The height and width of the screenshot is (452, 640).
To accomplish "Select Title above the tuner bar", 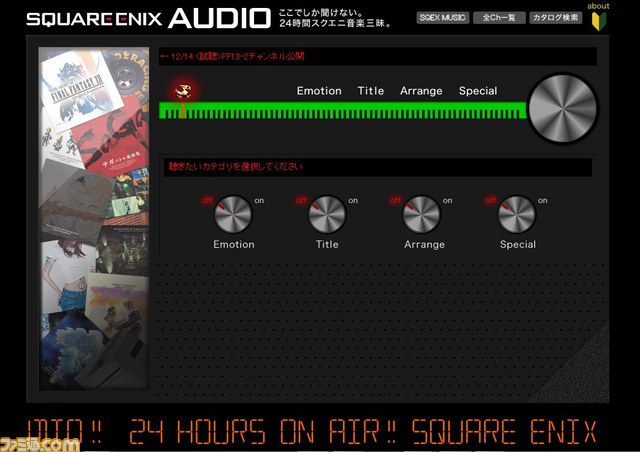I will (x=371, y=91).
